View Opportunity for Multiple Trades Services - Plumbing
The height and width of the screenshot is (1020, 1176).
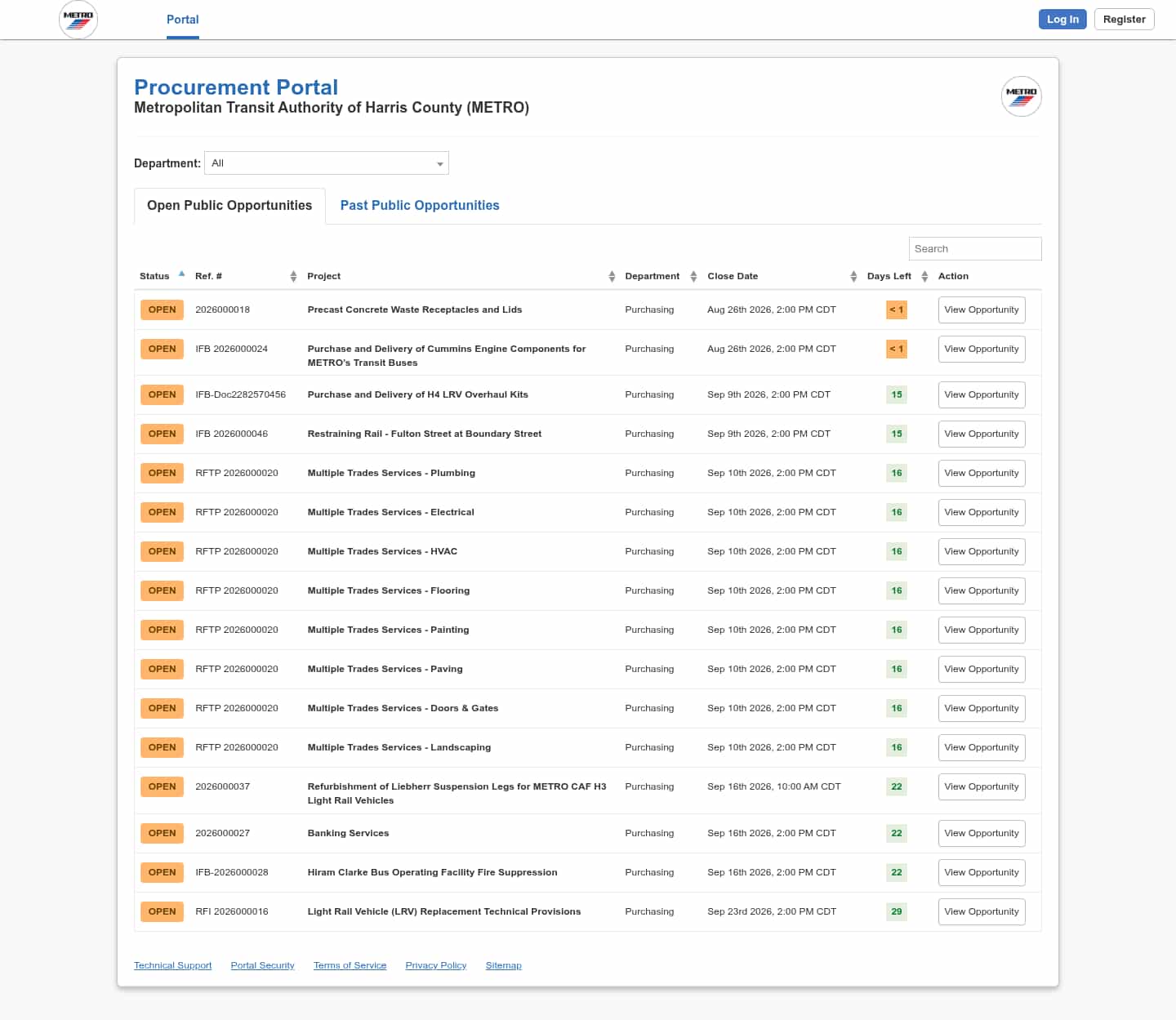982,474
